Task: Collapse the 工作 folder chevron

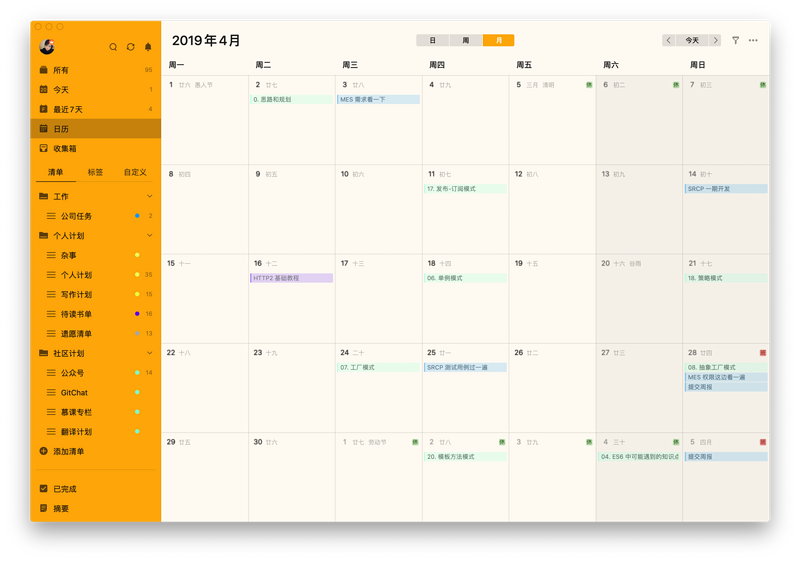Action: [149, 196]
